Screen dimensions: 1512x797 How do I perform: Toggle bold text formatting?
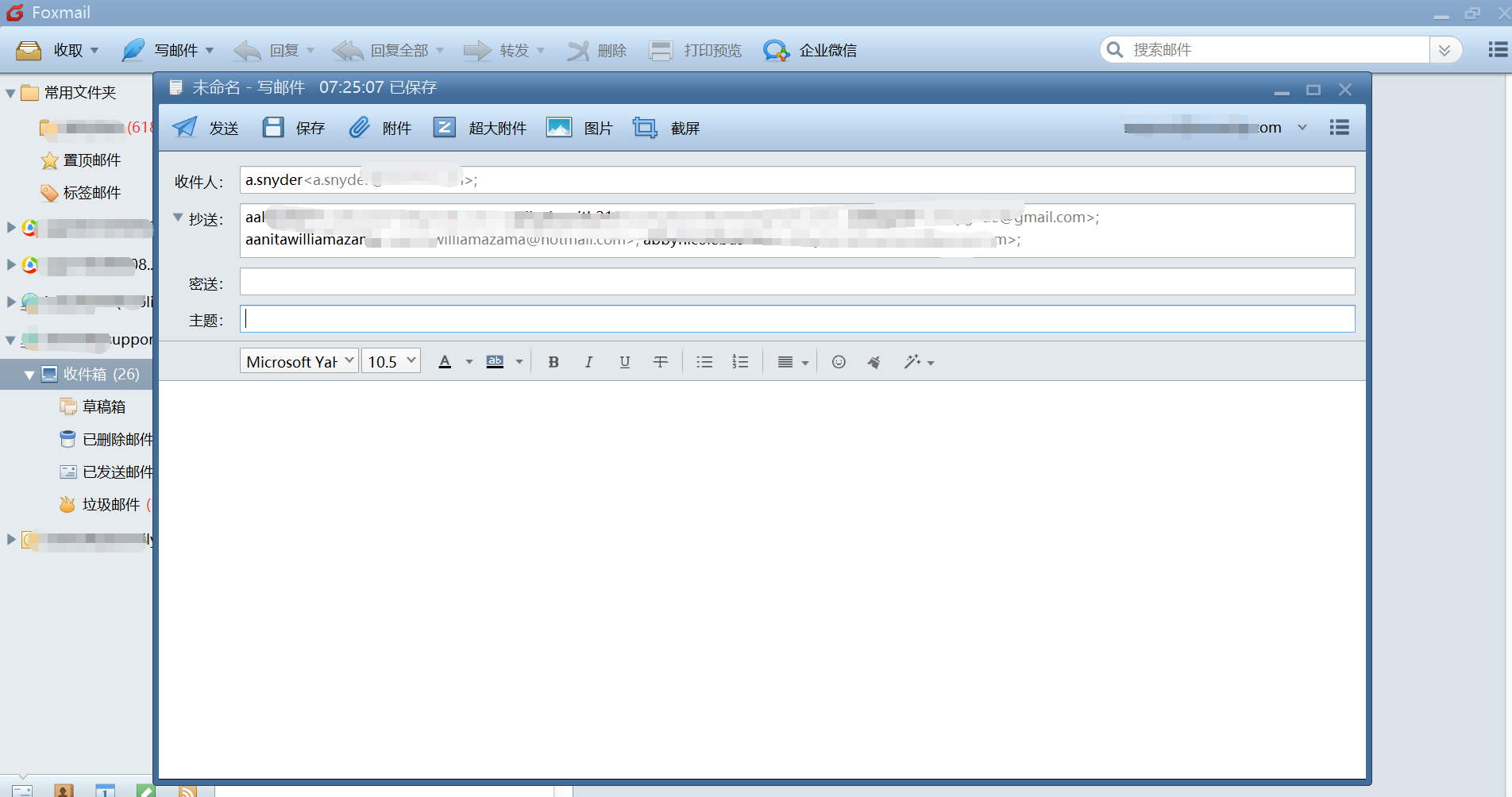(553, 362)
